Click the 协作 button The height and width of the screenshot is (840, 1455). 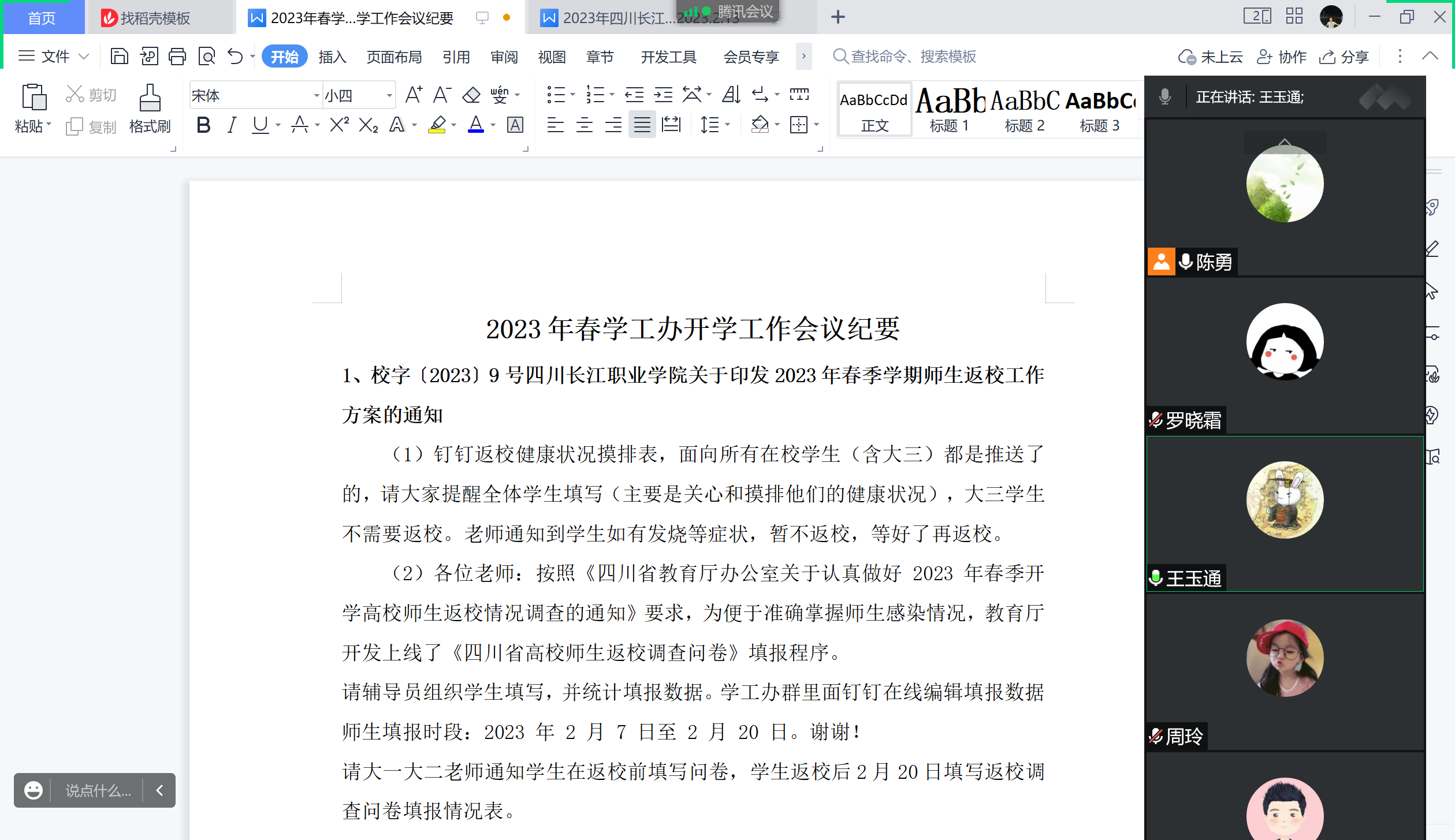(1282, 57)
